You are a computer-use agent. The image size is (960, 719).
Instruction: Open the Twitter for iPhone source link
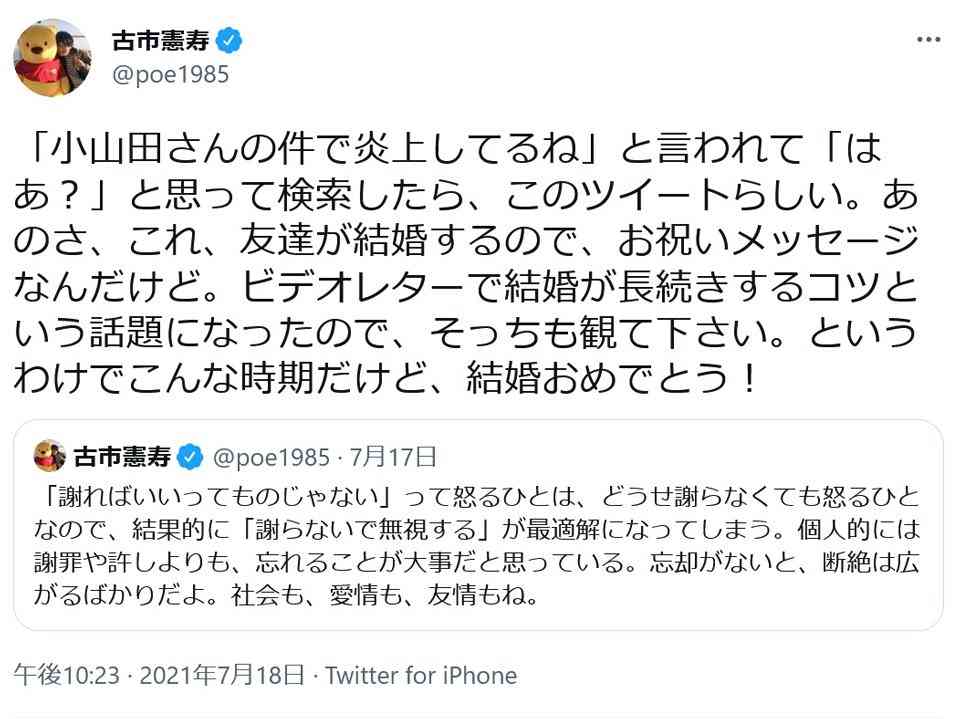point(421,676)
